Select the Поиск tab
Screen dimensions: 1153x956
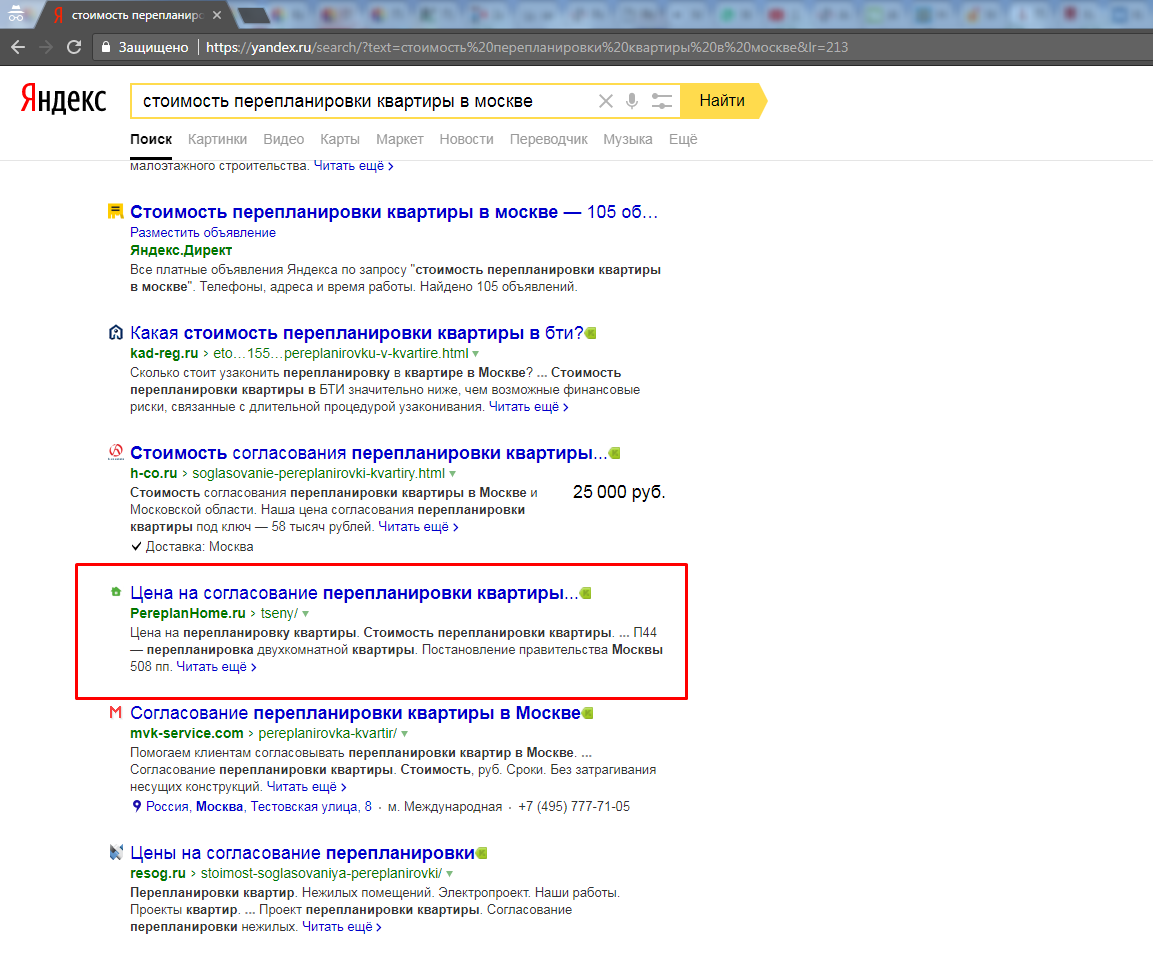coord(151,139)
